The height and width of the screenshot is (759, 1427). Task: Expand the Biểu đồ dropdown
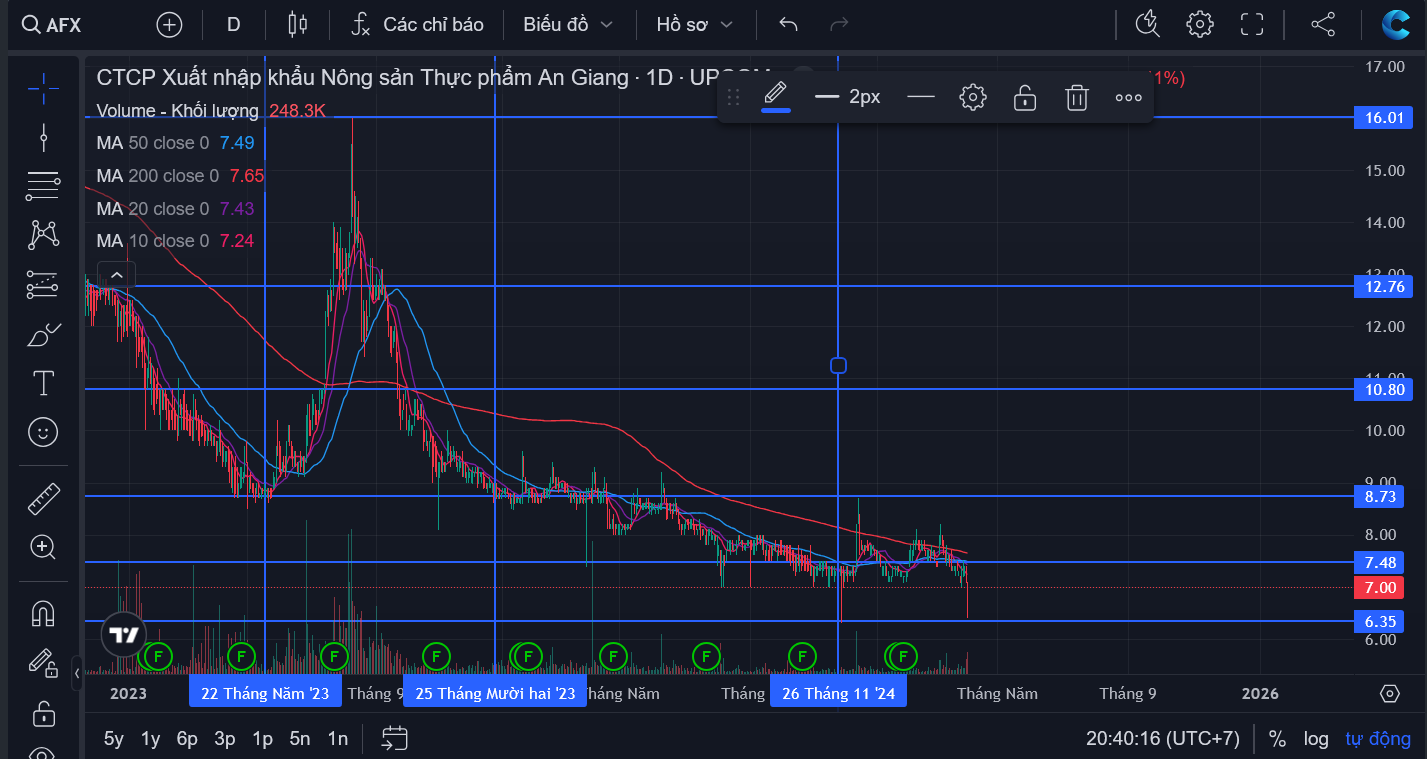coord(567,25)
